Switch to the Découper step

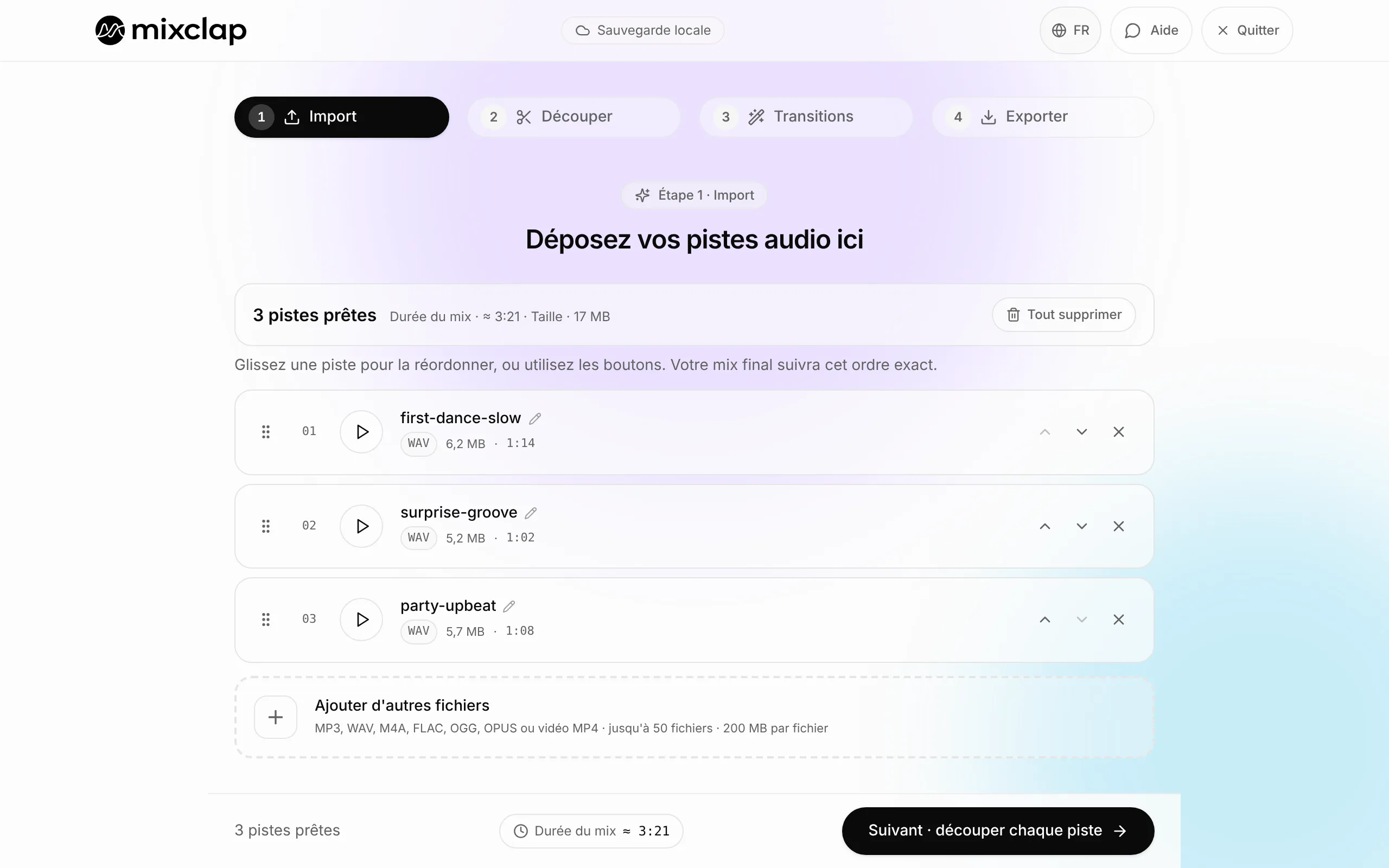click(574, 117)
